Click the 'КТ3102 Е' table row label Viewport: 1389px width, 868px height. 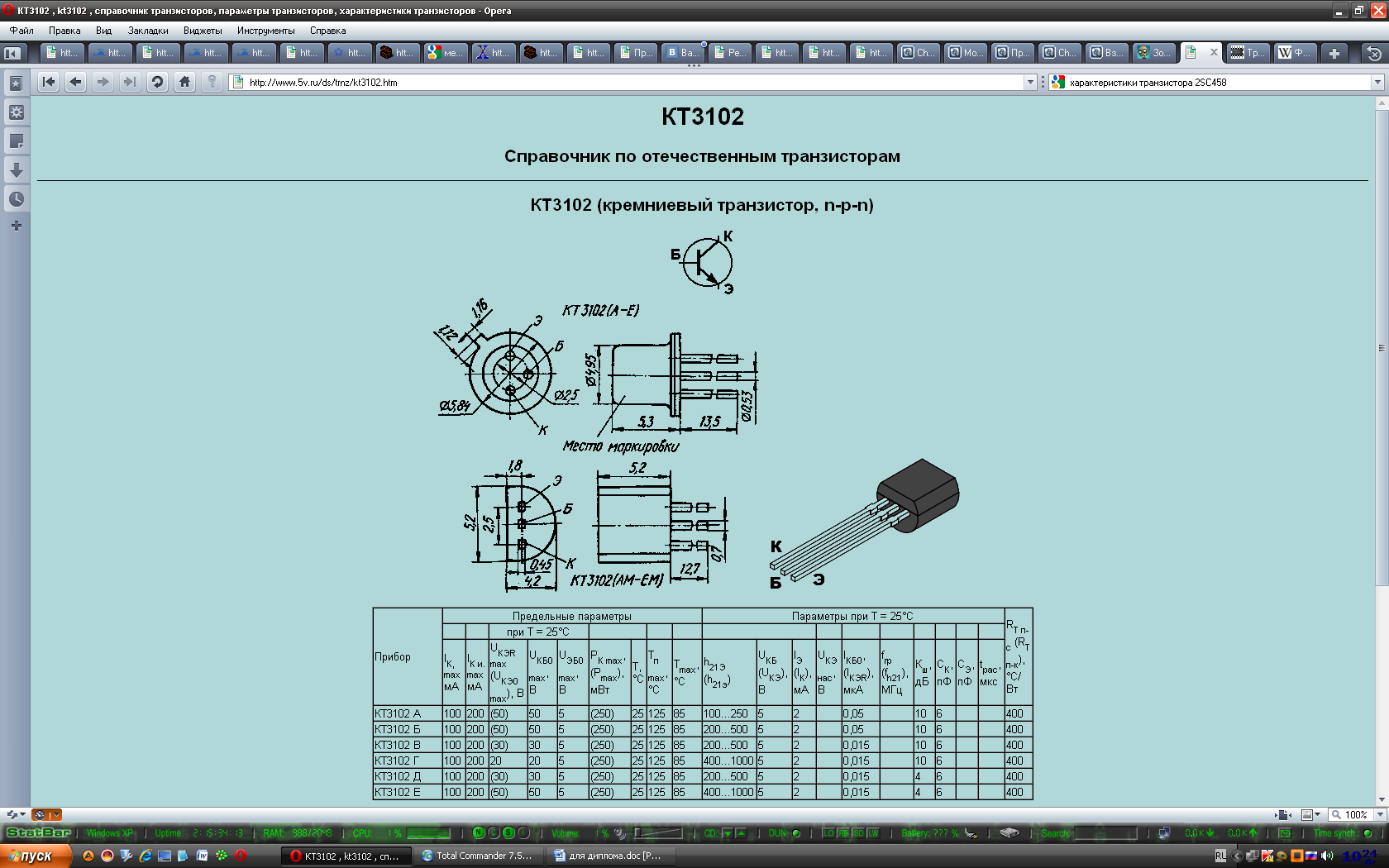[398, 792]
